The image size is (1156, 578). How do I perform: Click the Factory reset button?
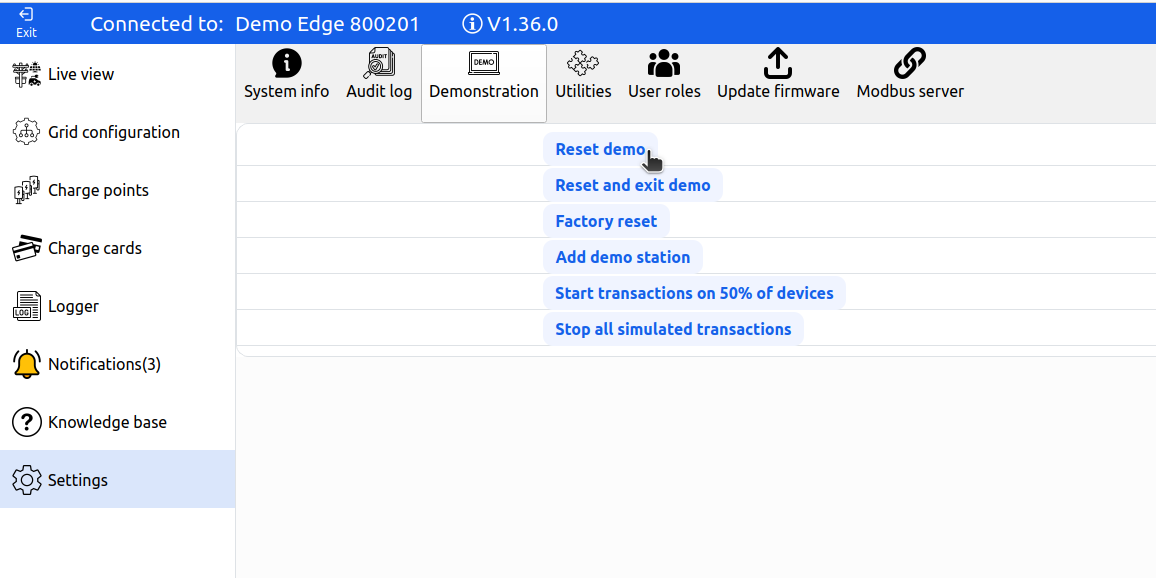click(606, 221)
